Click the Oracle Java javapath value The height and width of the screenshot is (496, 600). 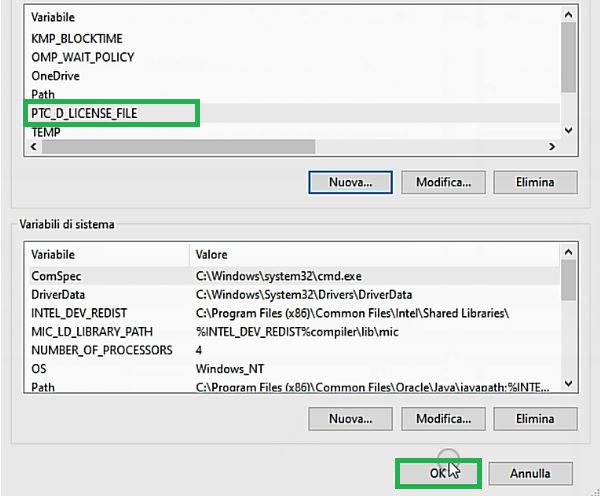pos(373,387)
